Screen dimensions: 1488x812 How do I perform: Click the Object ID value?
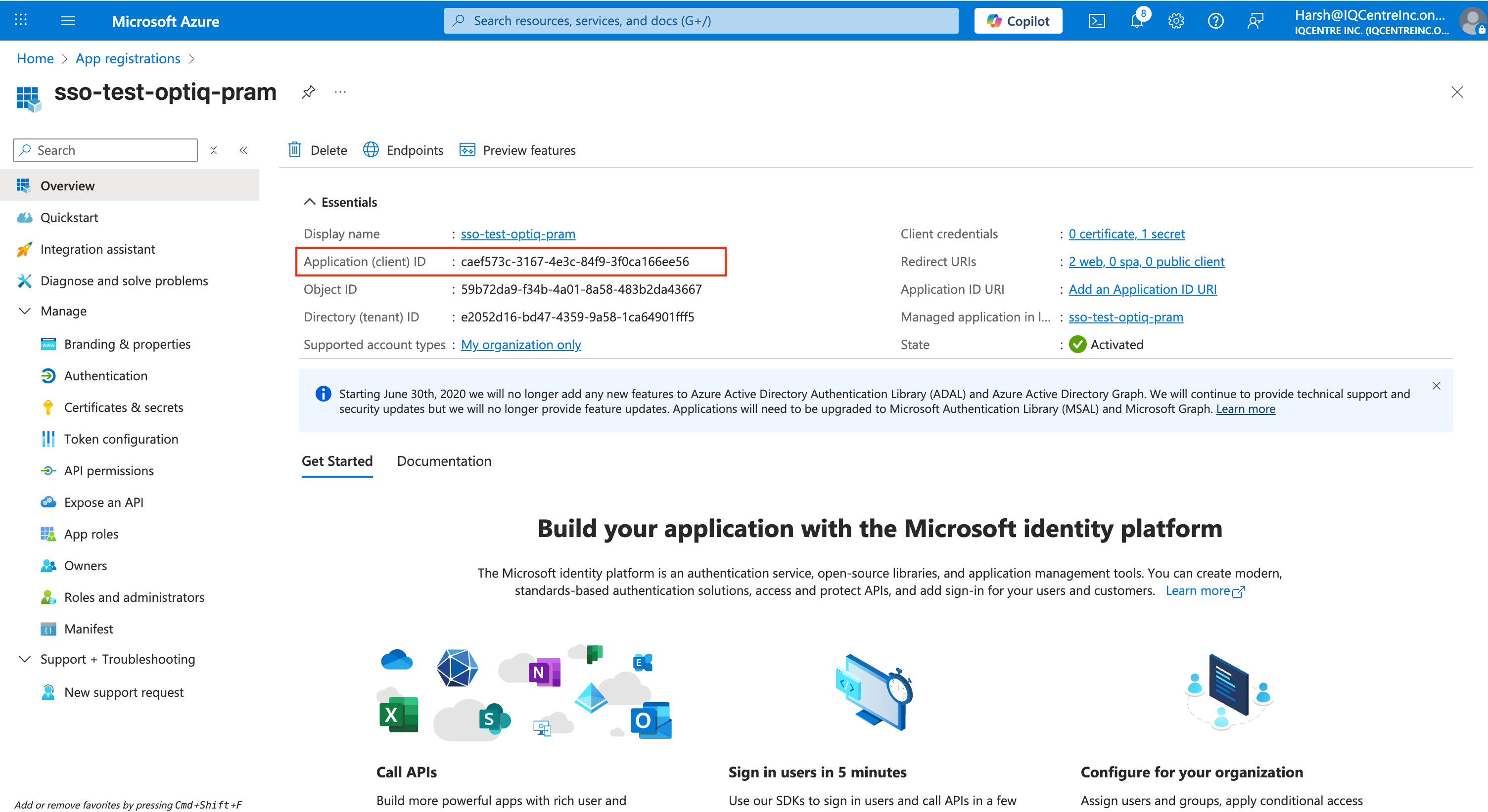(581, 289)
